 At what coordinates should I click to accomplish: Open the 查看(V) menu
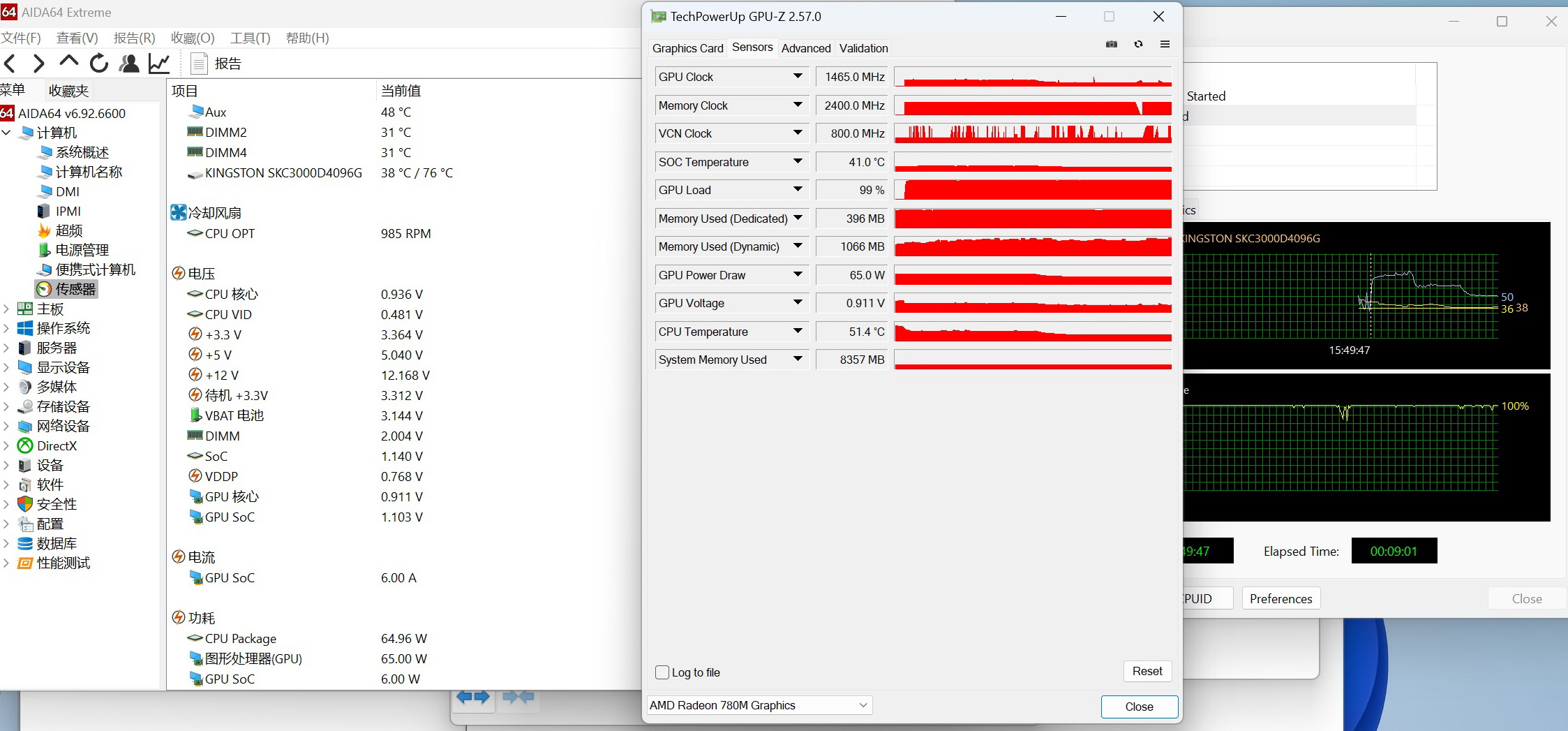click(77, 38)
